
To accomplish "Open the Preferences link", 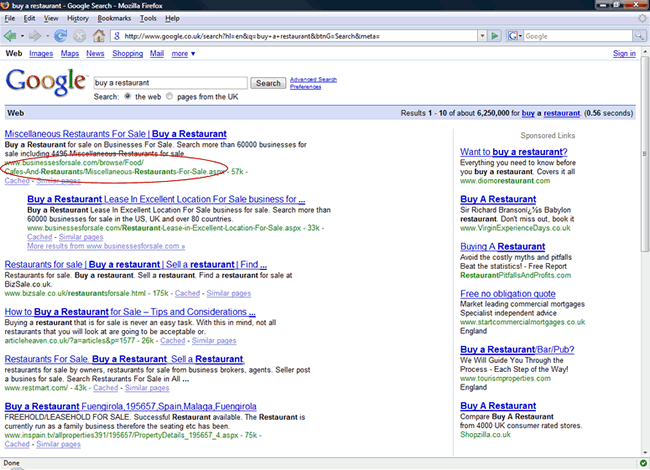I will click(306, 87).
